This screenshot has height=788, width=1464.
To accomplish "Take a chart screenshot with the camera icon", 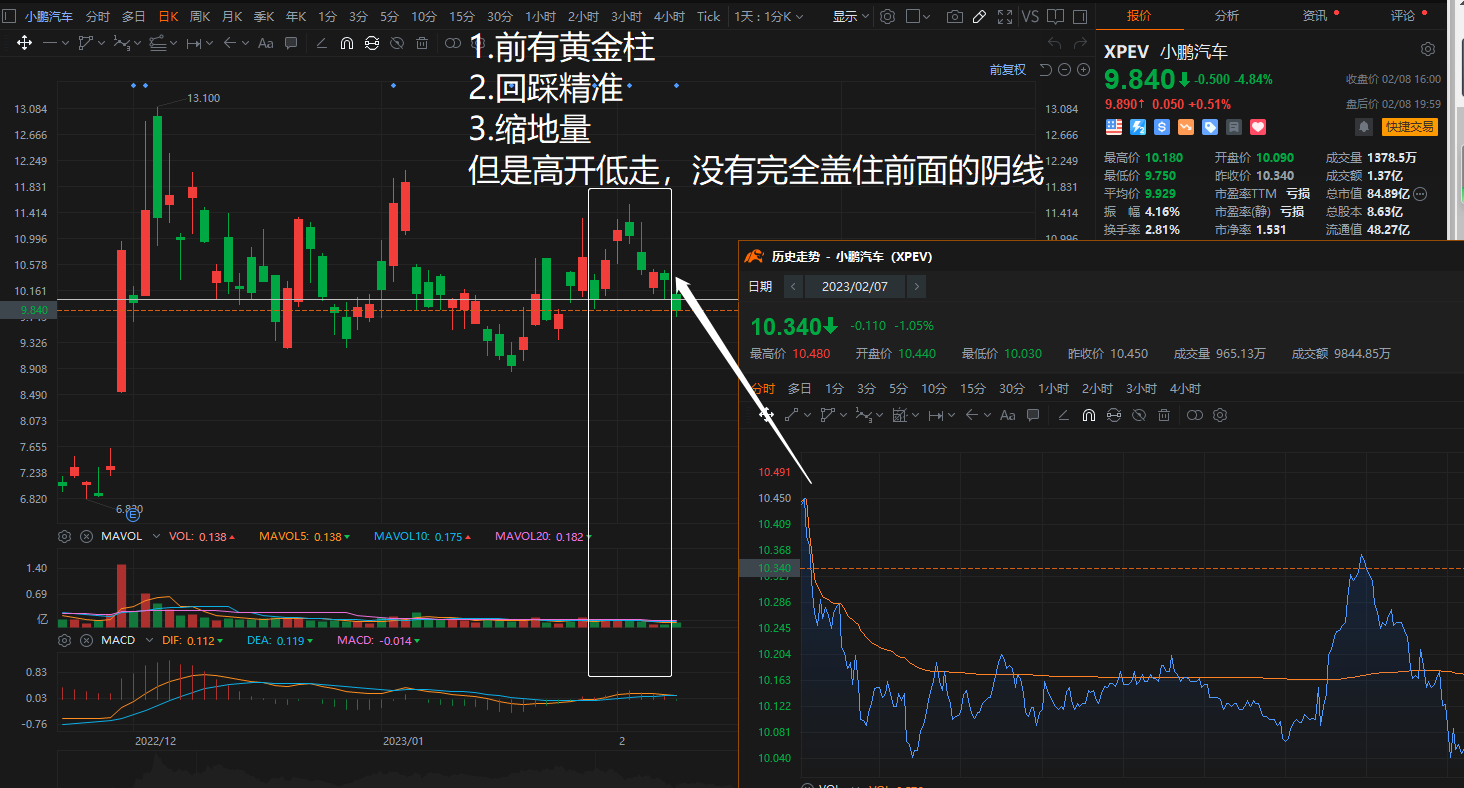I will [x=955, y=17].
